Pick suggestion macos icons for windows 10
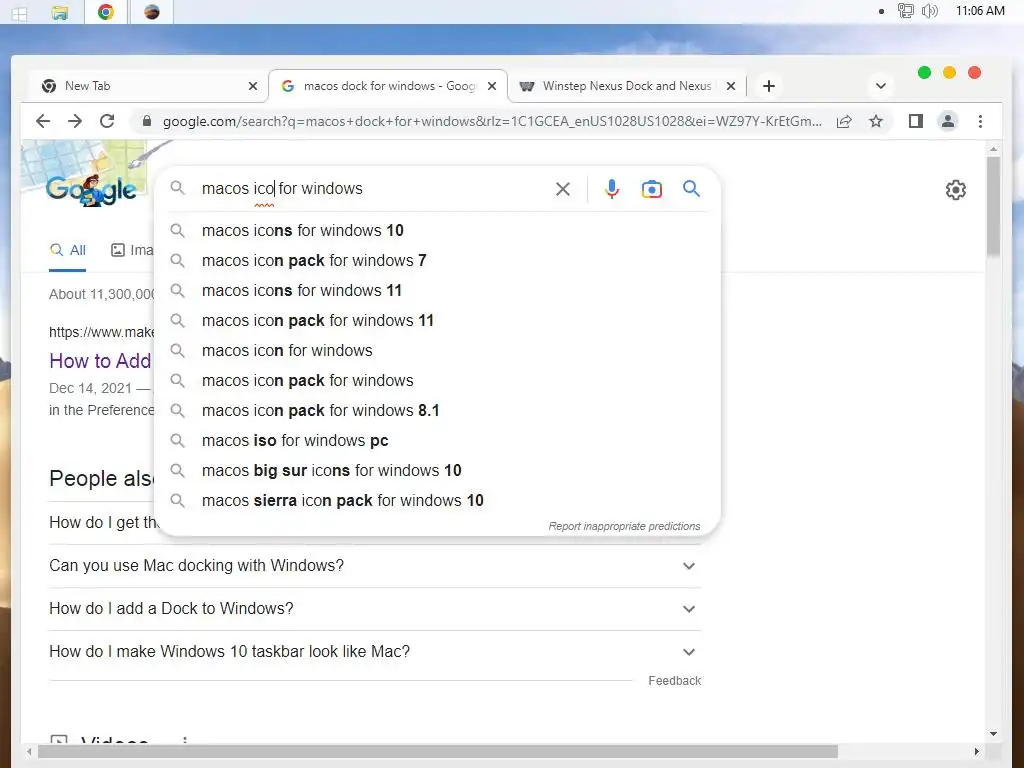 pyautogui.click(x=438, y=231)
